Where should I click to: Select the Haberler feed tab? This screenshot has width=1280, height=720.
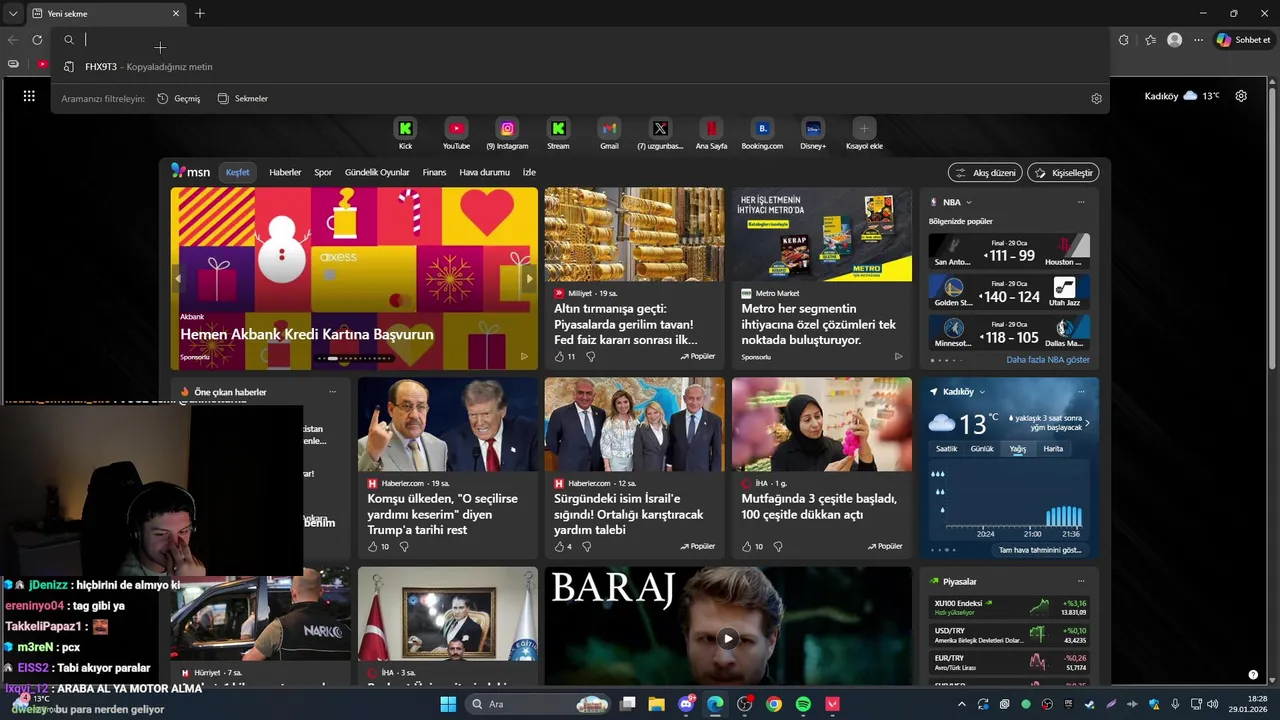coord(285,172)
